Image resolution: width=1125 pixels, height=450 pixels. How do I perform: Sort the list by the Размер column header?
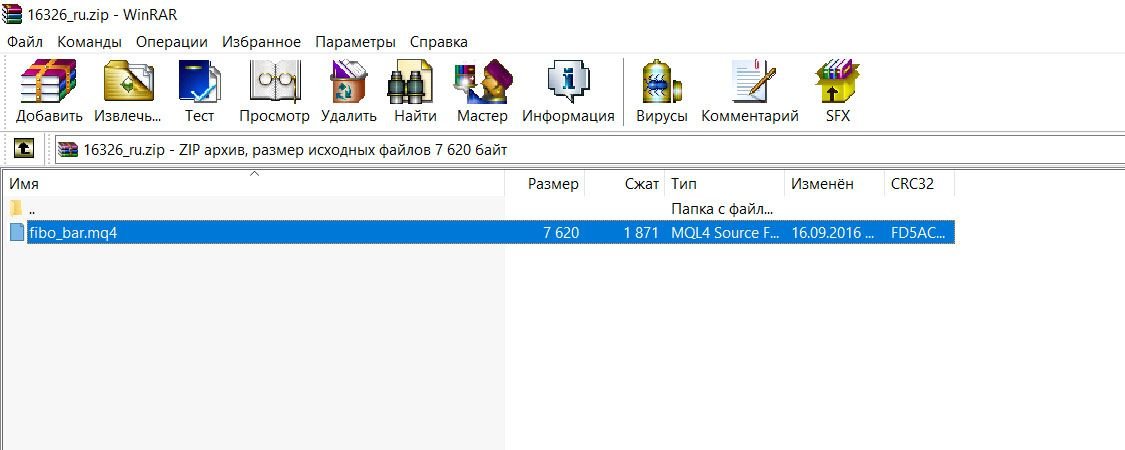545,184
